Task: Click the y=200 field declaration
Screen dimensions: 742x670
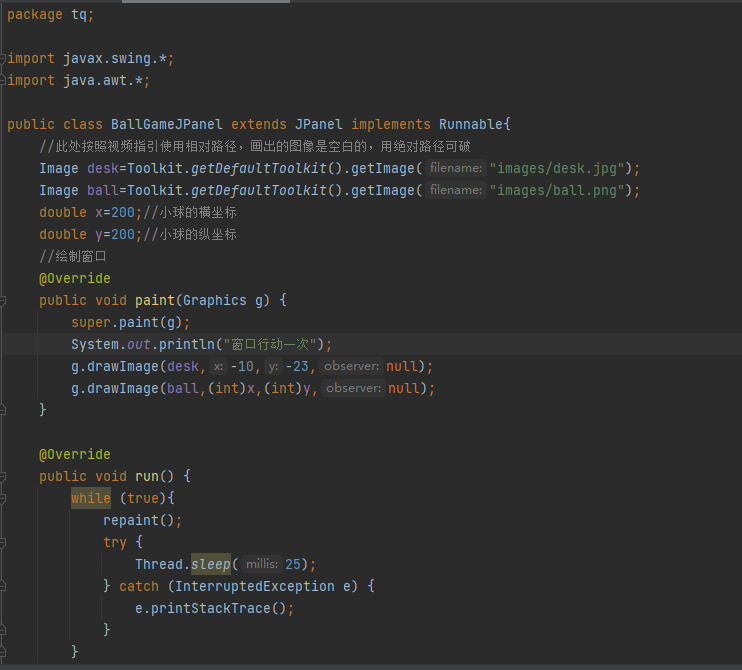Action: 115,235
